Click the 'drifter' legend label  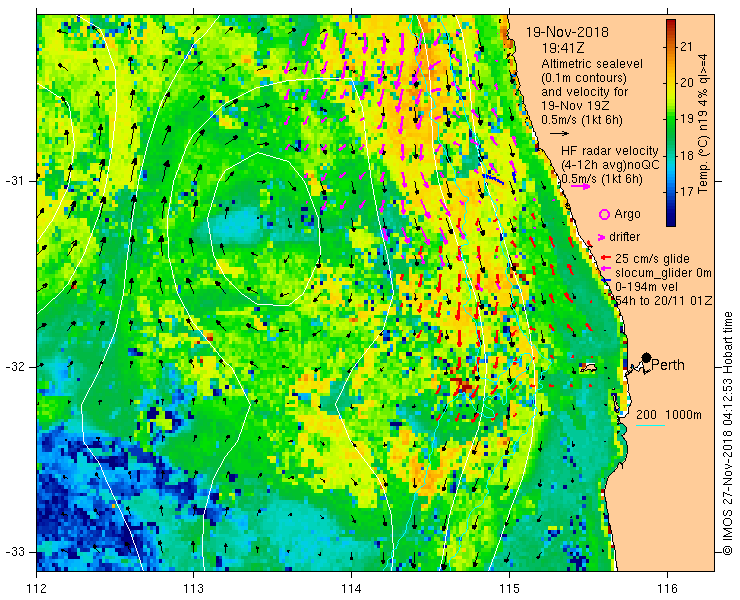click(624, 237)
